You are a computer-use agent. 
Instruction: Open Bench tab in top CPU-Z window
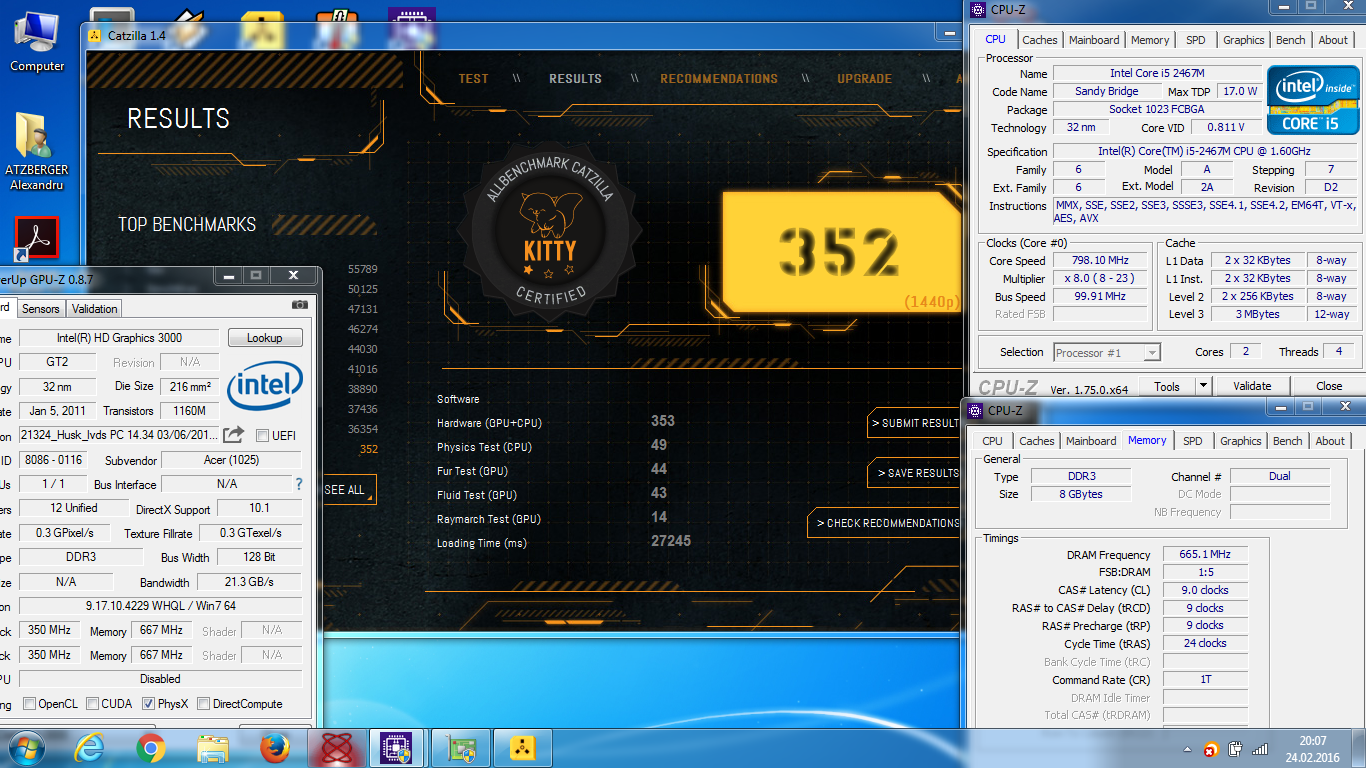[1290, 40]
